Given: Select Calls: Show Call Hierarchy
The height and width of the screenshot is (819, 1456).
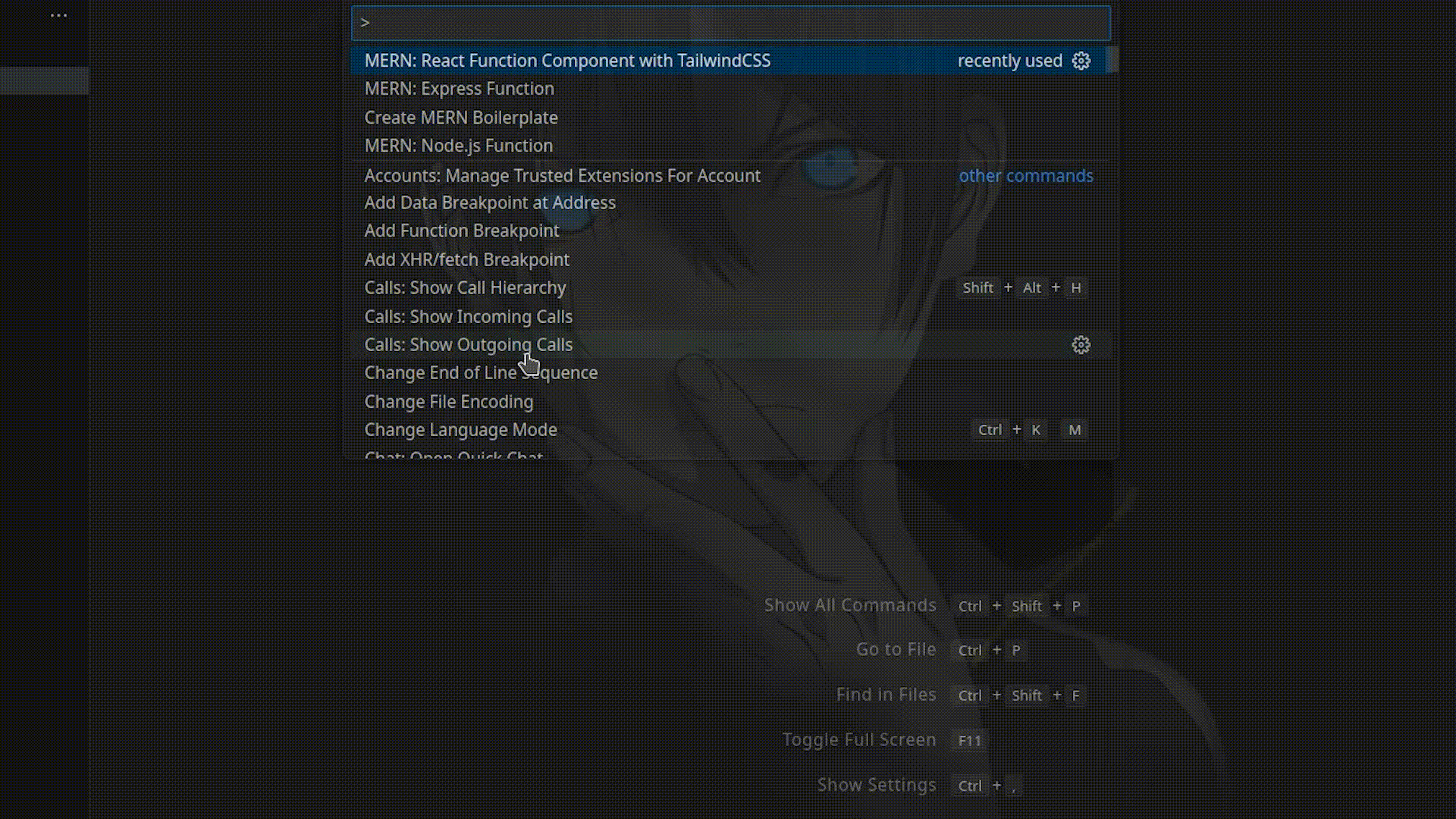Looking at the screenshot, I should pyautogui.click(x=465, y=288).
